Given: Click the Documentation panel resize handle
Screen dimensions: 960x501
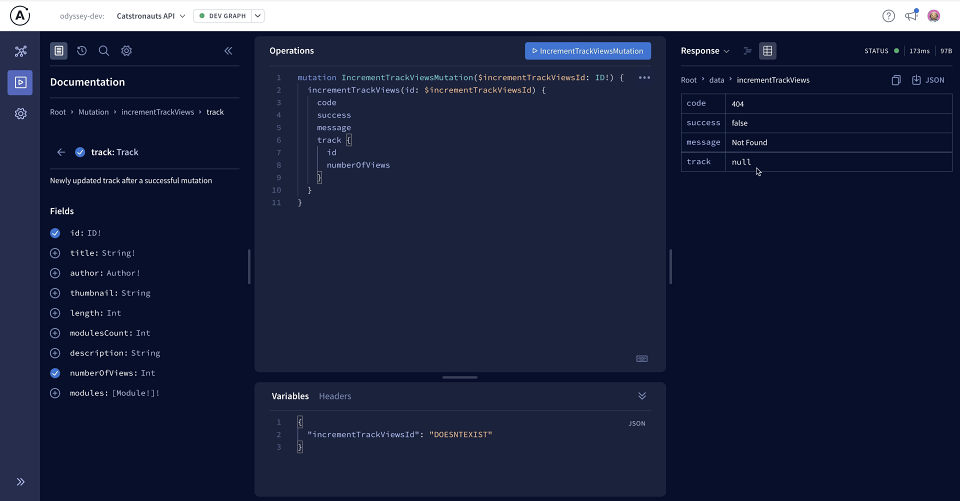Looking at the screenshot, I should pos(249,266).
